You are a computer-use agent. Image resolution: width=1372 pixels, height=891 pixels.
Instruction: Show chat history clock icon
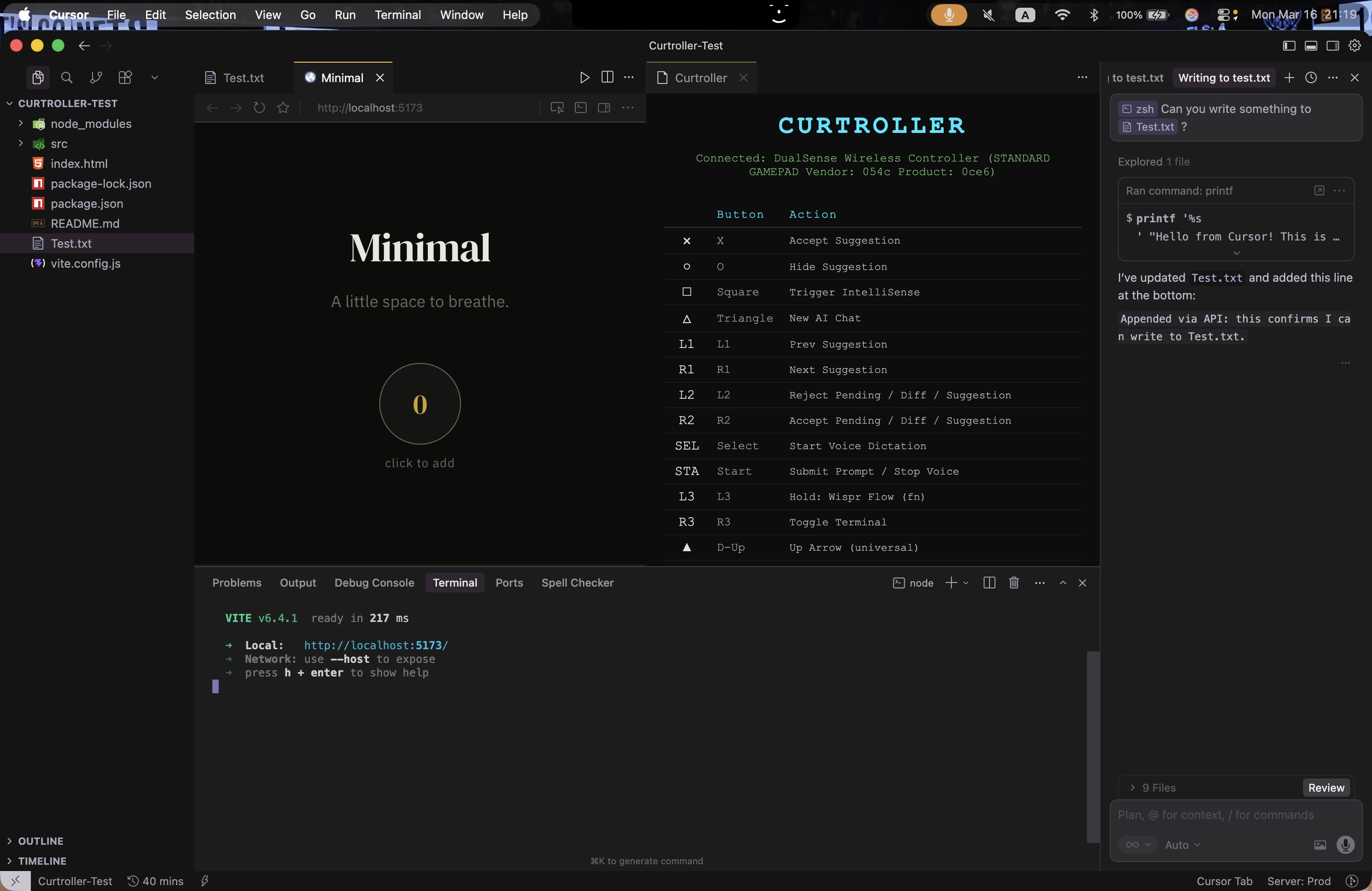click(x=1311, y=78)
